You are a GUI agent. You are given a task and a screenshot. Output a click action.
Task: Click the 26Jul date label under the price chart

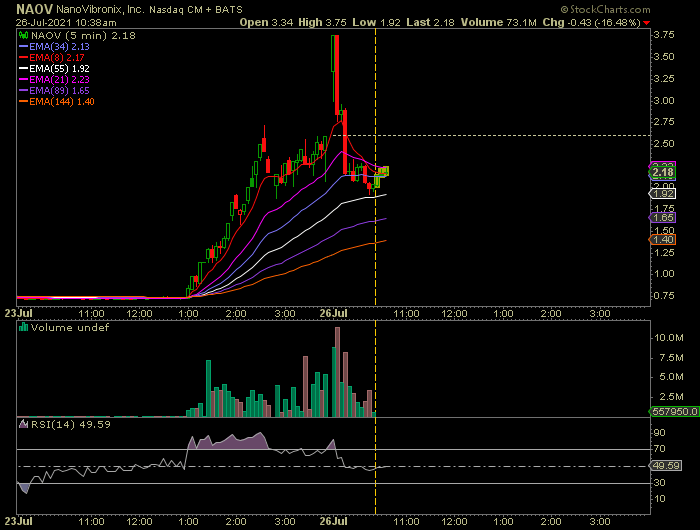[x=333, y=313]
